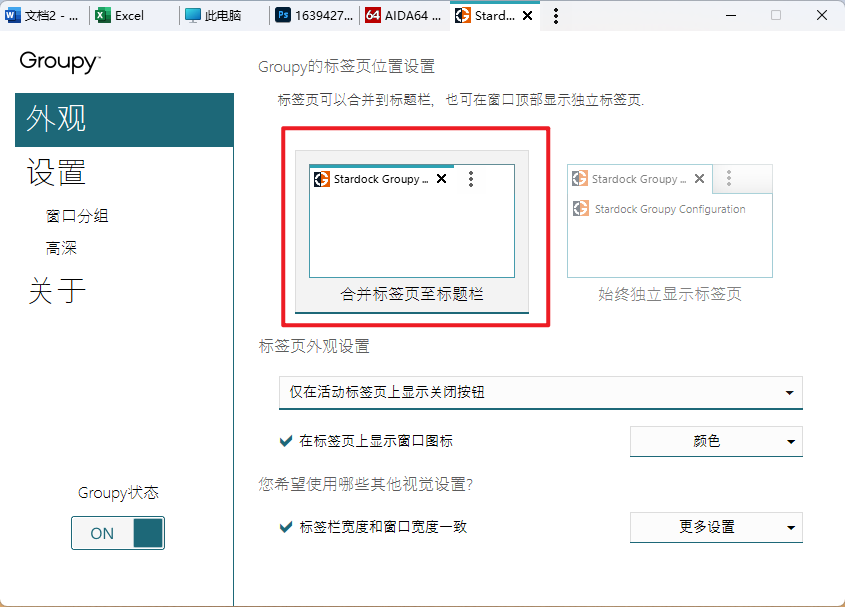Uncheck 标签栏宽度和窗口宽度一致 checkbox
845x607 pixels.
[286, 527]
